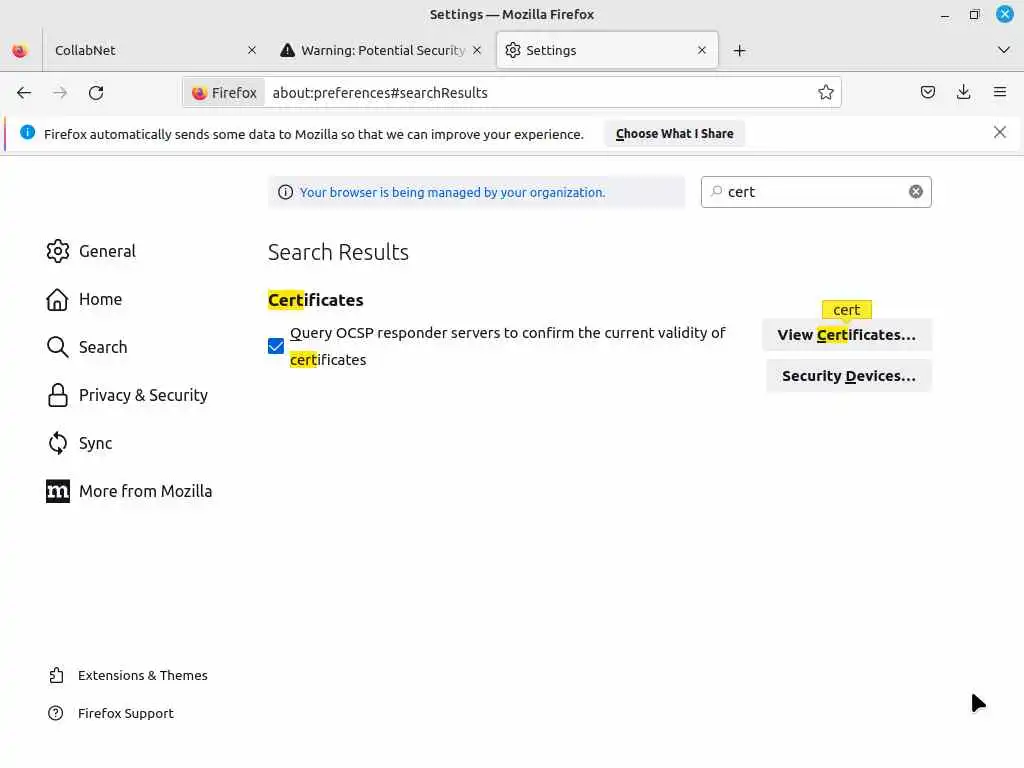
Task: Open the Downloads panel icon
Action: (964, 92)
